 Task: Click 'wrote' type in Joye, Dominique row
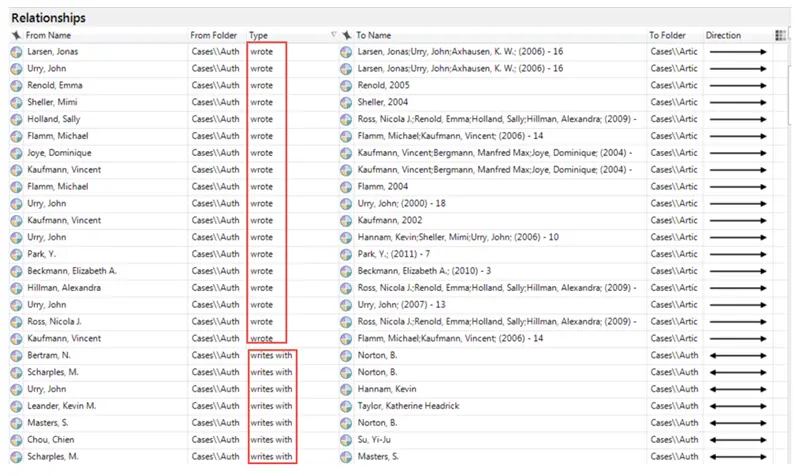pyautogui.click(x=261, y=153)
